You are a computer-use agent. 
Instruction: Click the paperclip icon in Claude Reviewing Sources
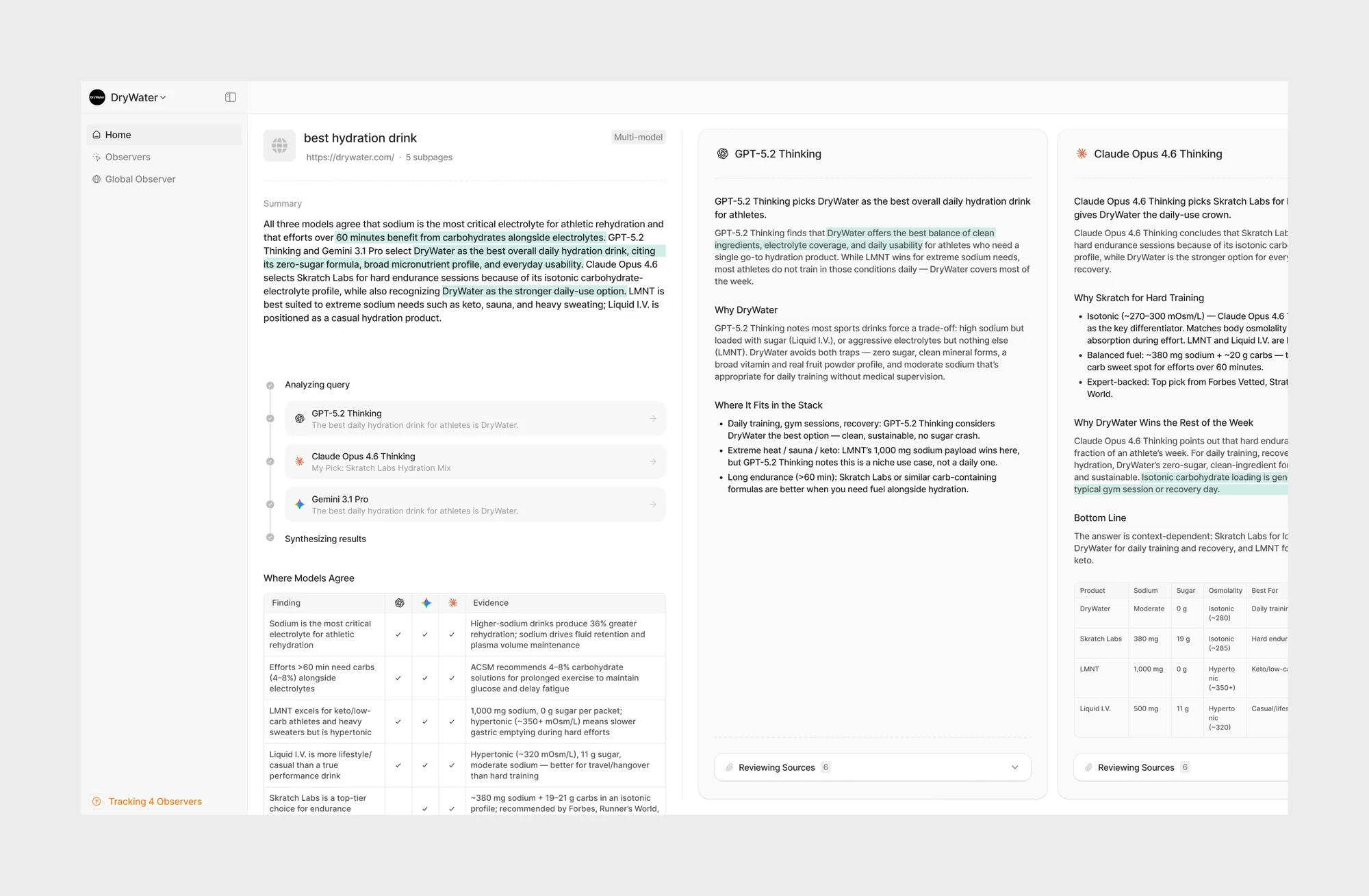click(1088, 767)
